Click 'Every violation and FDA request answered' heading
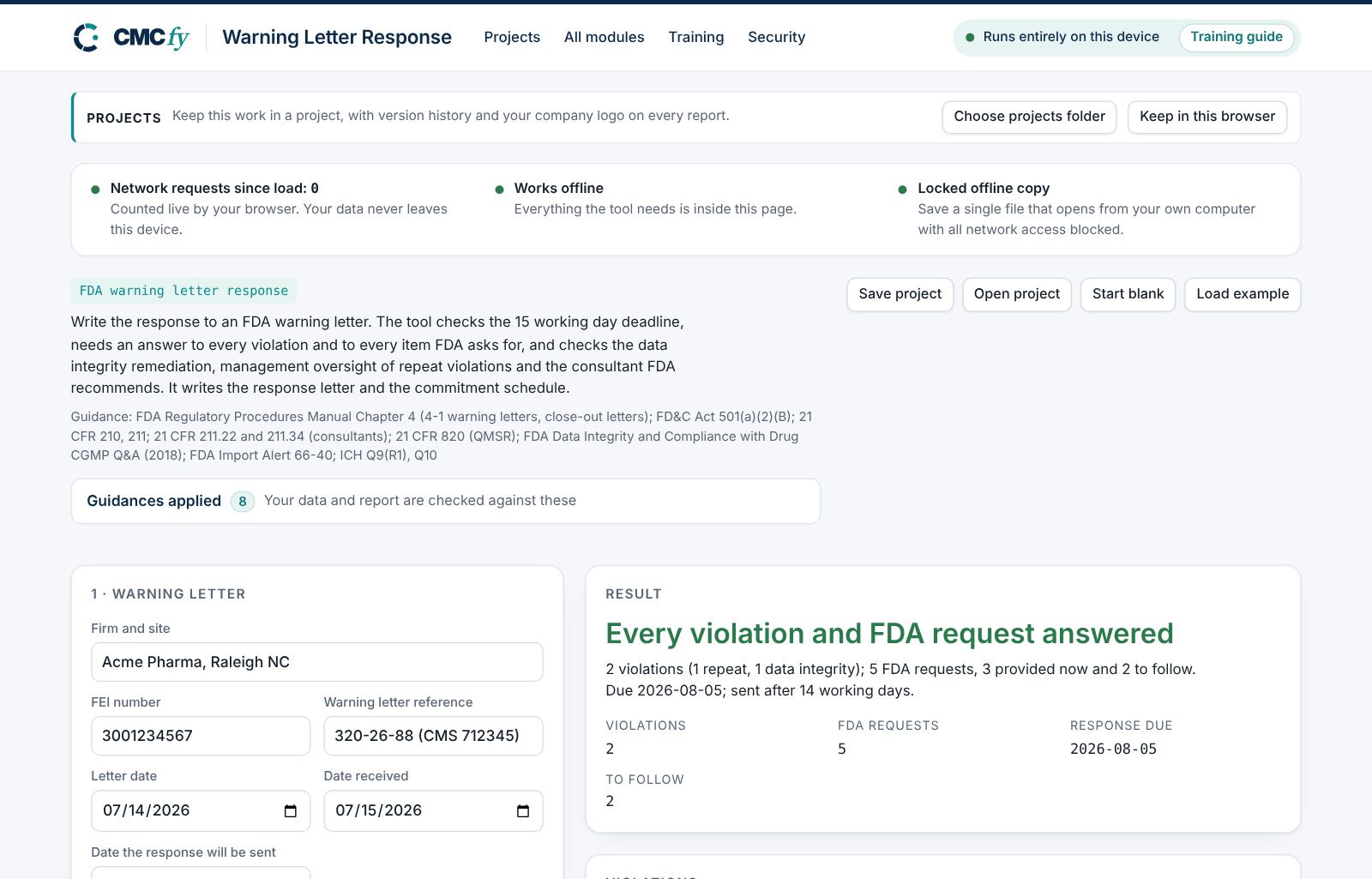The height and width of the screenshot is (879, 1372). (x=889, y=633)
